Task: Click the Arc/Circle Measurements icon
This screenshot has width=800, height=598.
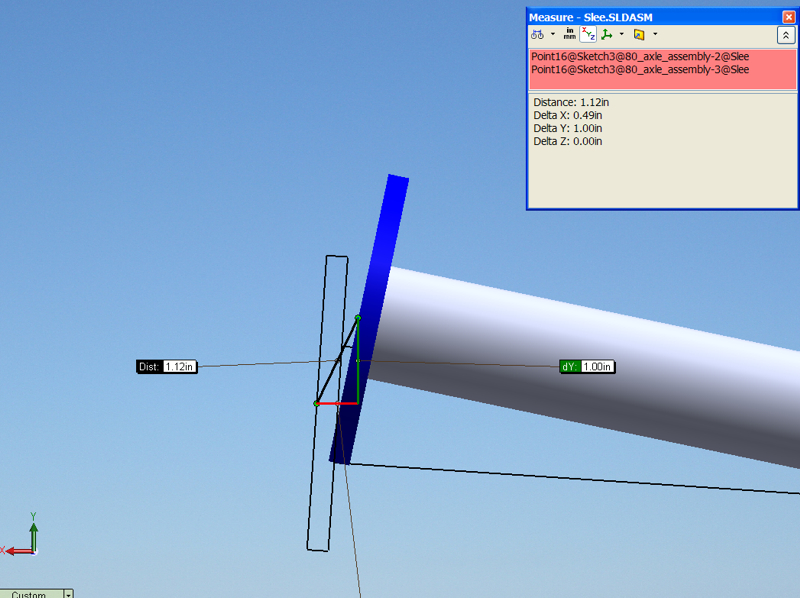Action: 537,35
